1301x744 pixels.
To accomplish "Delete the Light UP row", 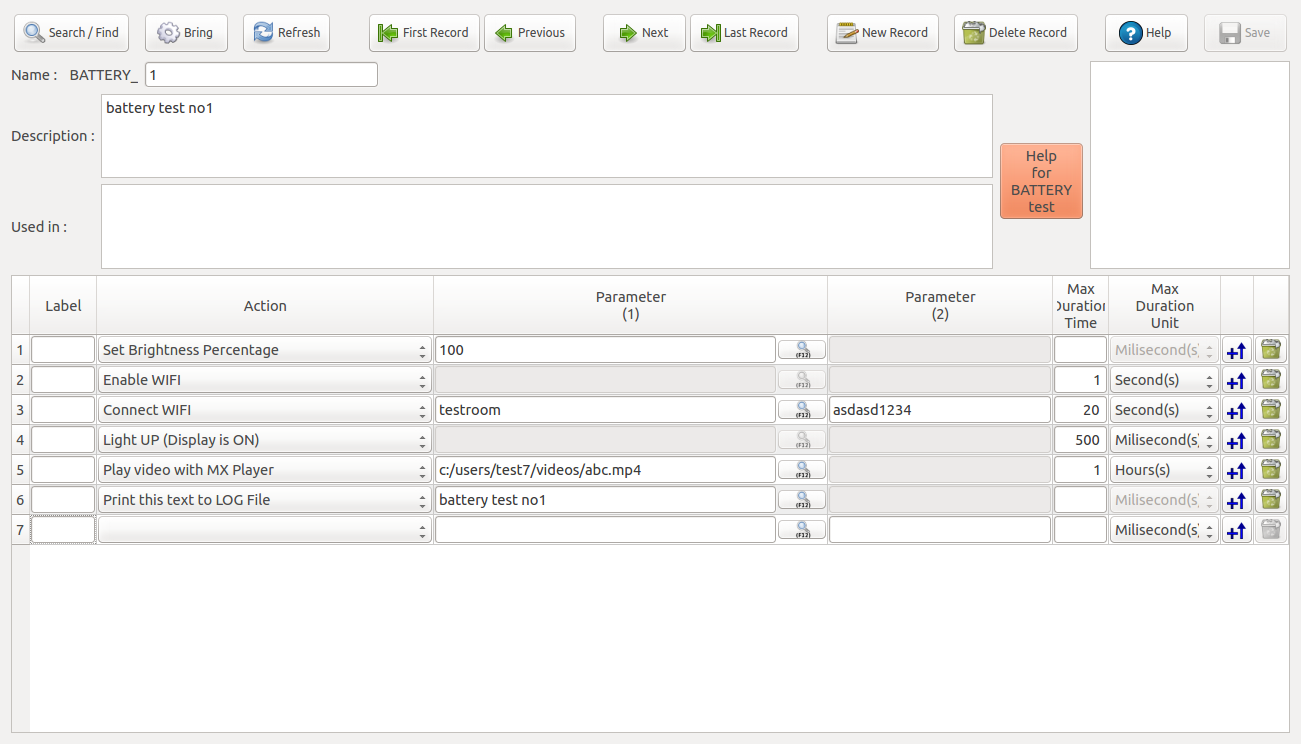I will click(1271, 440).
